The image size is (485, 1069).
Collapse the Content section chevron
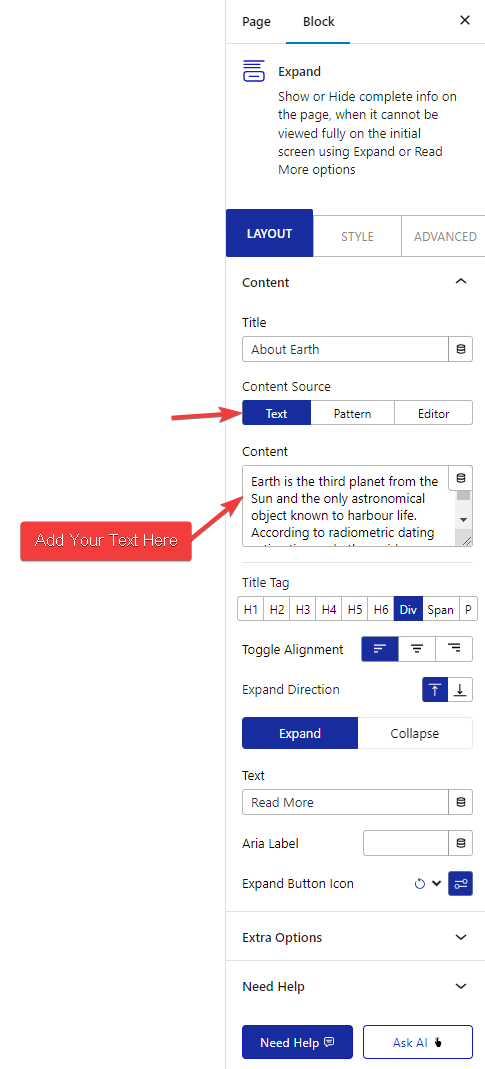461,282
